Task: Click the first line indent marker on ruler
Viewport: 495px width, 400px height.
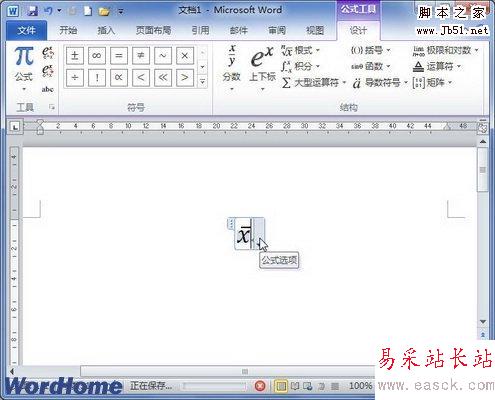Action: (40, 123)
